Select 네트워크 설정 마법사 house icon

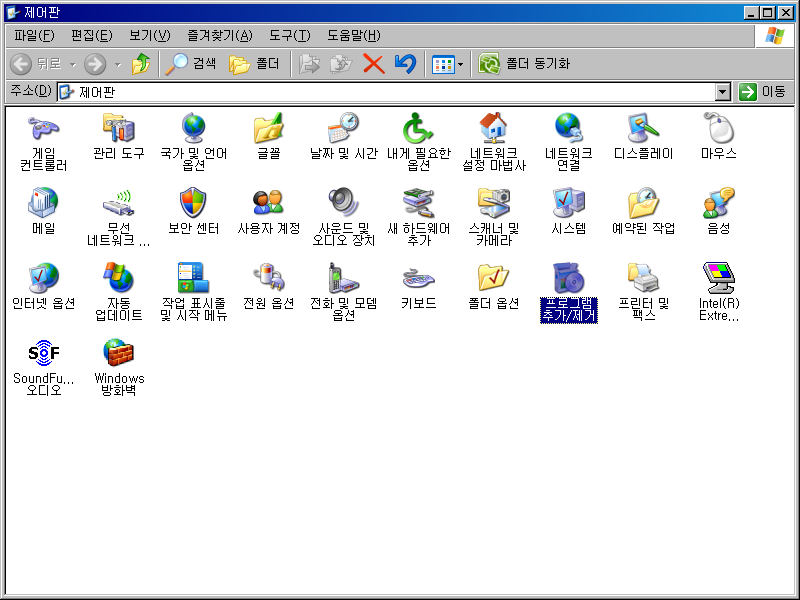tap(493, 128)
